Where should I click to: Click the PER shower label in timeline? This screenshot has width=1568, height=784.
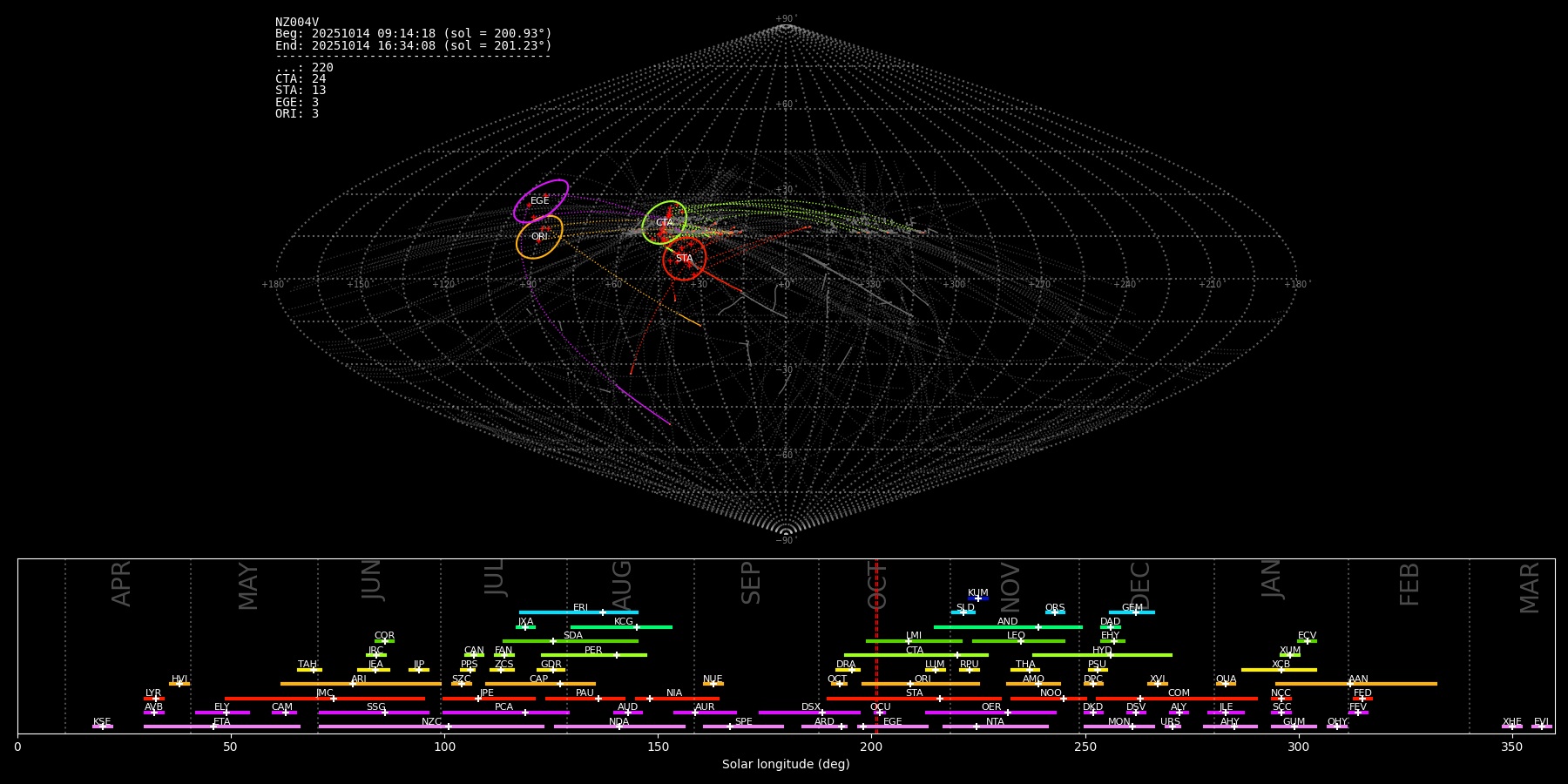coord(593,651)
